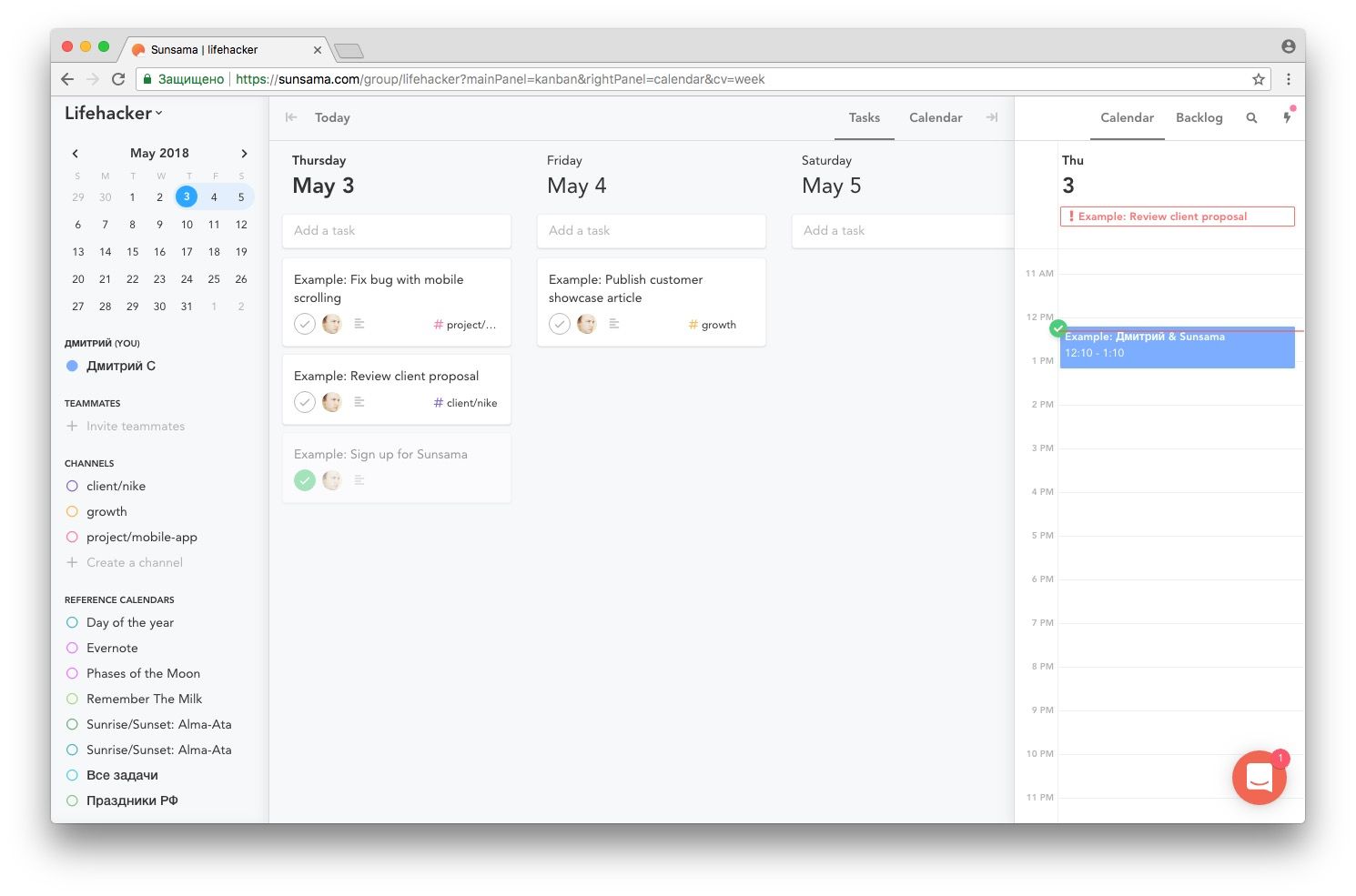Go to previous month in mini calendar

pos(76,154)
